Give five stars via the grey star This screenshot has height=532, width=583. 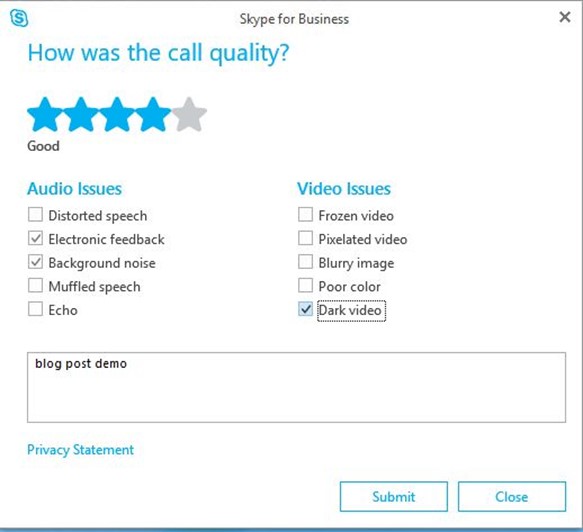pos(189,115)
